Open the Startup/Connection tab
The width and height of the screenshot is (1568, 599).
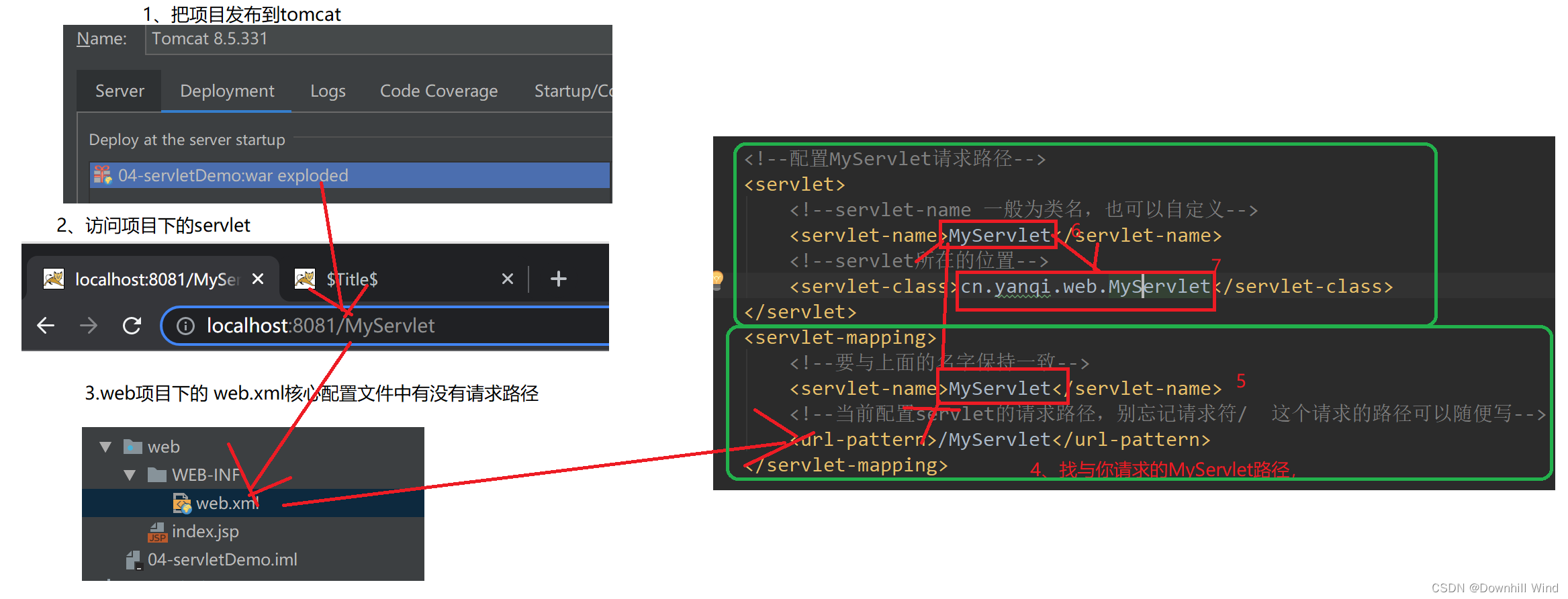(573, 91)
